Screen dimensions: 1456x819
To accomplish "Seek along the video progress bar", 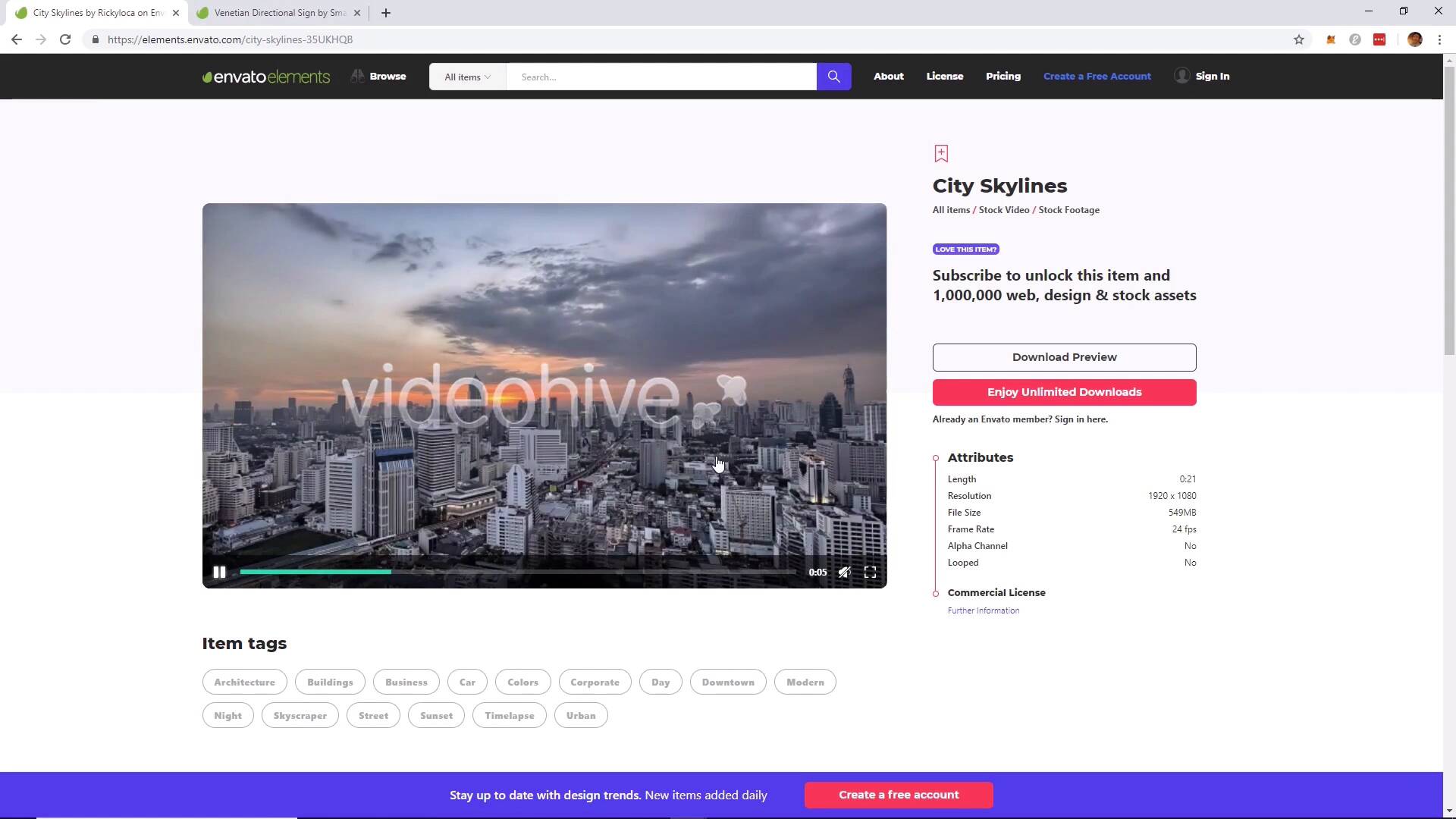I will (518, 572).
